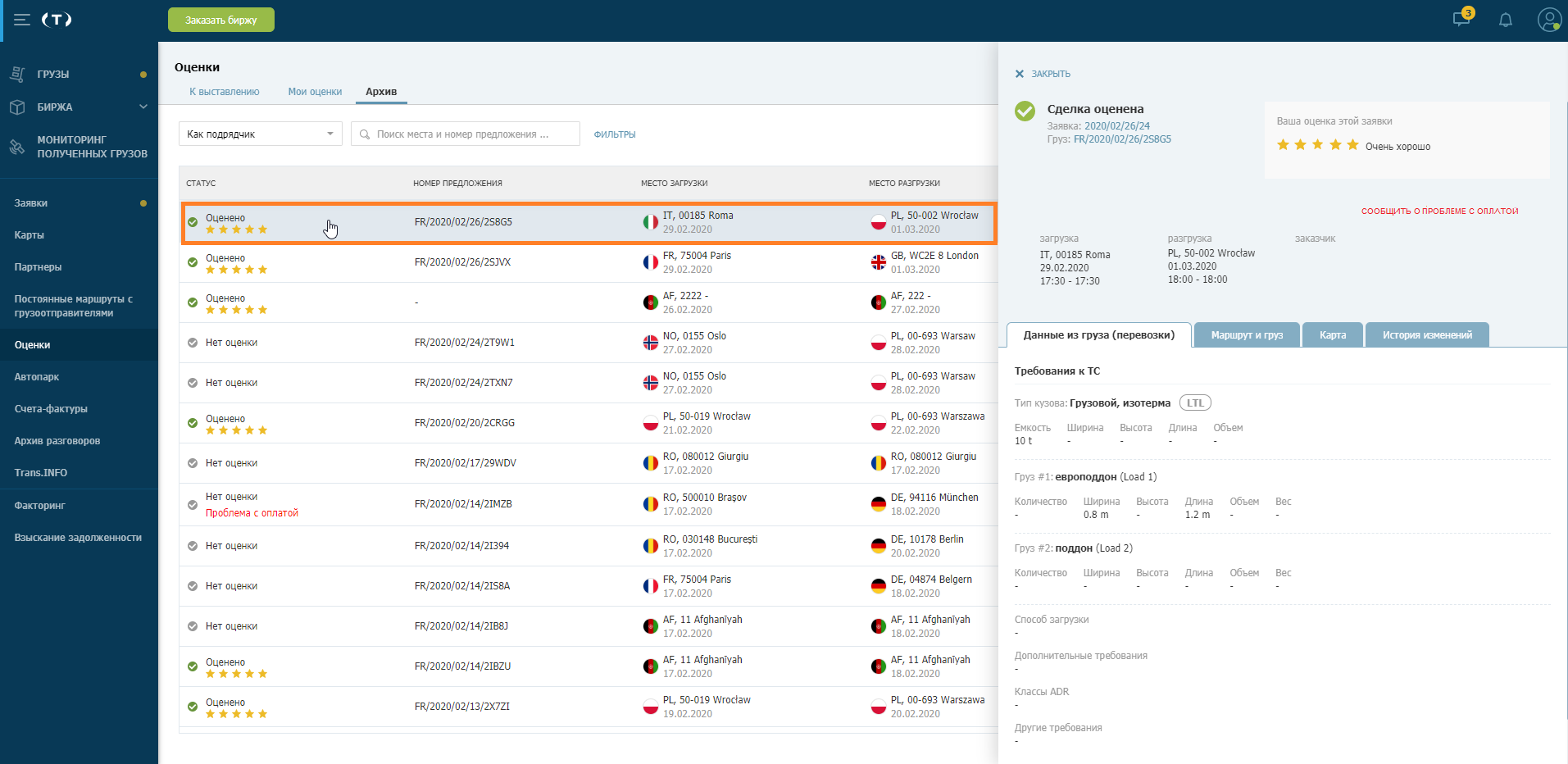Click the СТАТУС column header
The width and height of the screenshot is (1568, 764).
coord(201,184)
